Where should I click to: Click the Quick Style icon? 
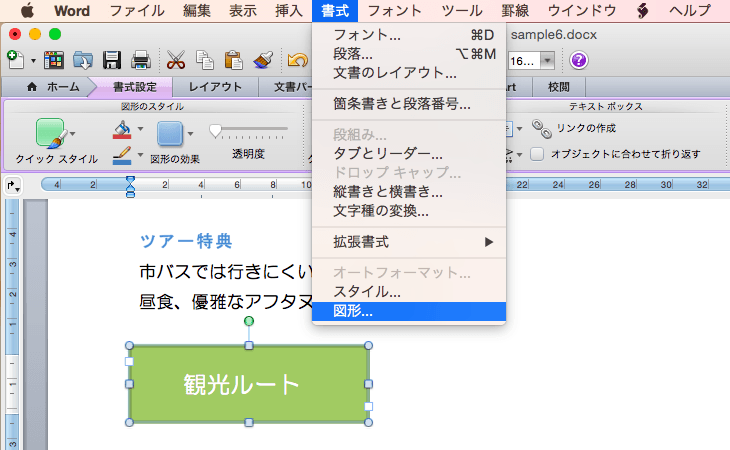coord(50,133)
